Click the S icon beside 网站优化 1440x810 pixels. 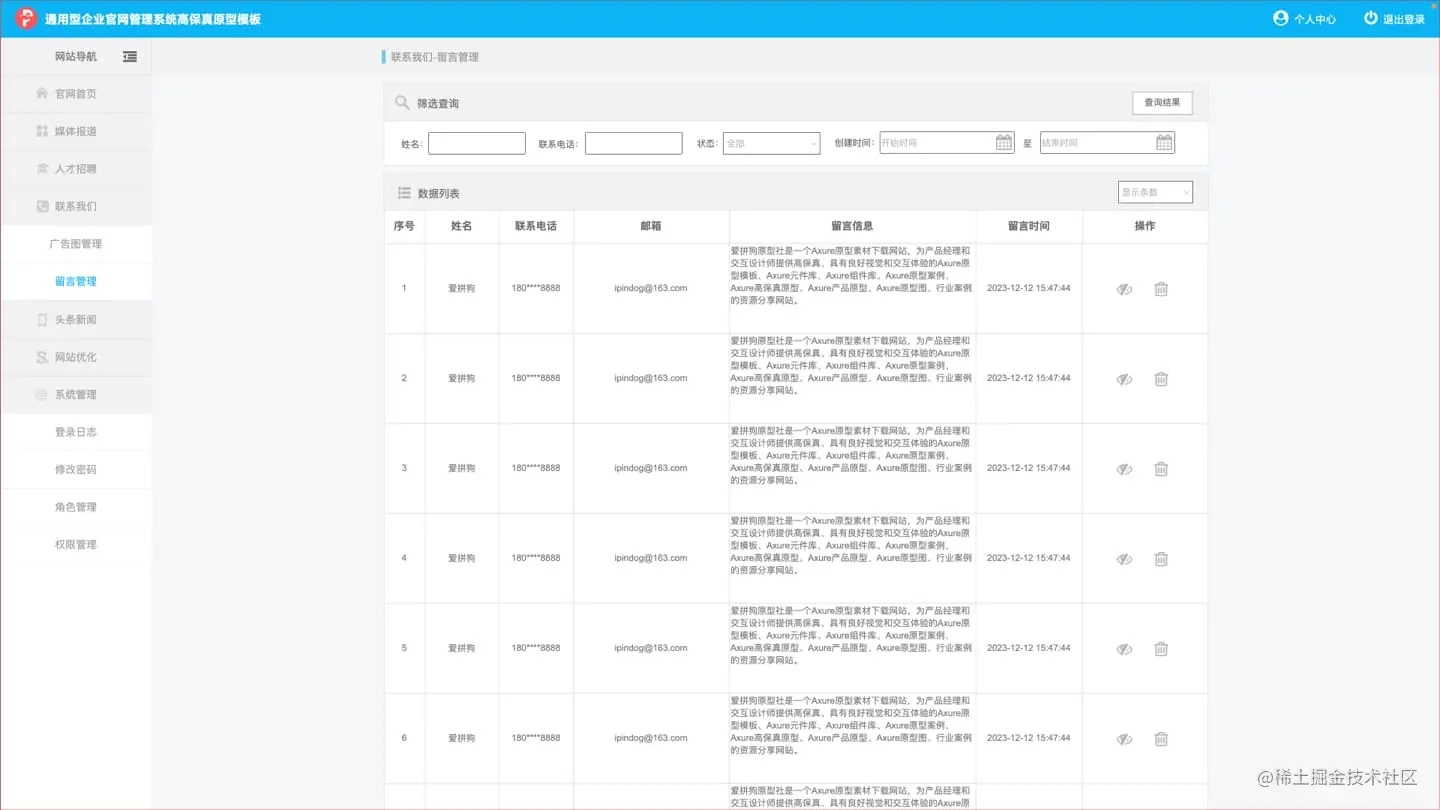(x=42, y=357)
